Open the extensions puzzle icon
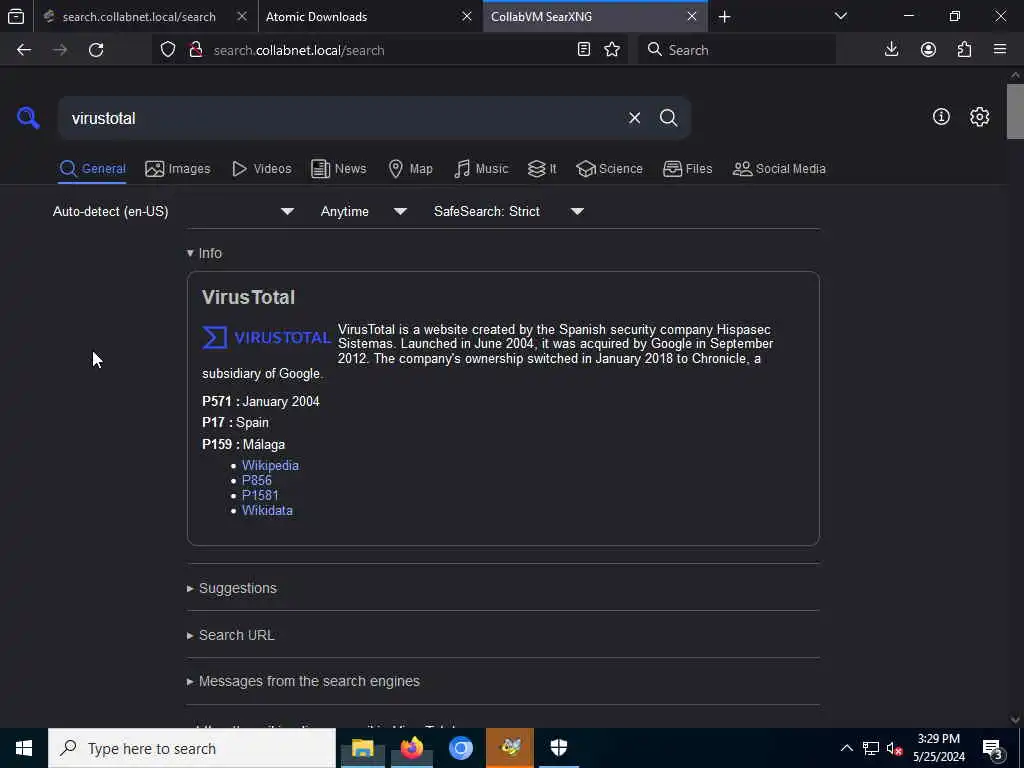Viewport: 1024px width, 768px height. (965, 50)
